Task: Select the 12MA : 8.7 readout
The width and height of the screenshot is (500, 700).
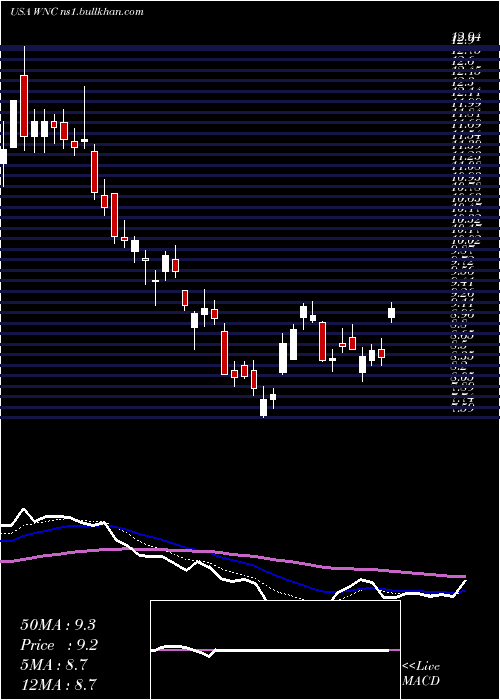Action: [x=58, y=684]
